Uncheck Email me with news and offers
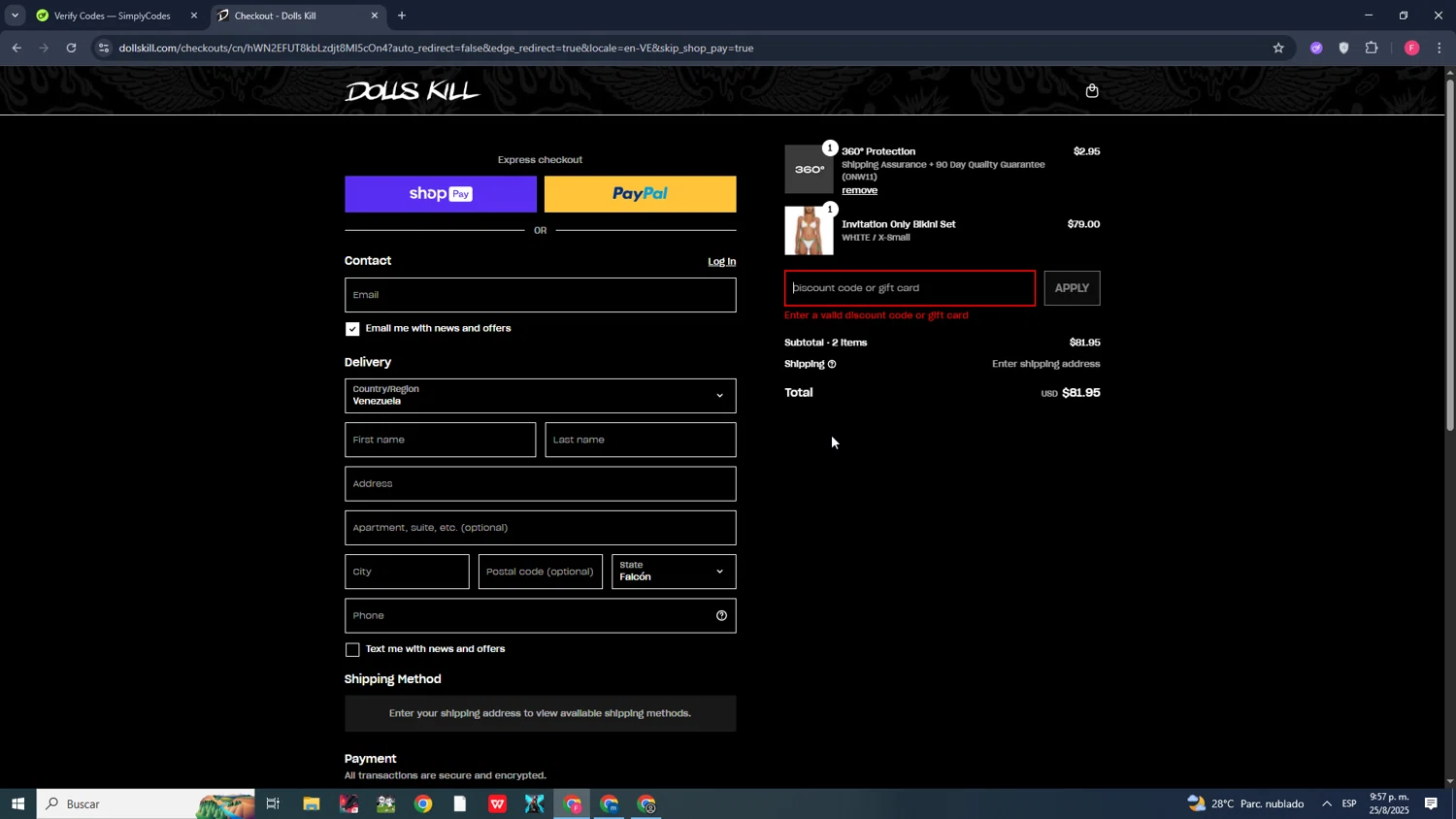The height and width of the screenshot is (819, 1456). coord(352,329)
